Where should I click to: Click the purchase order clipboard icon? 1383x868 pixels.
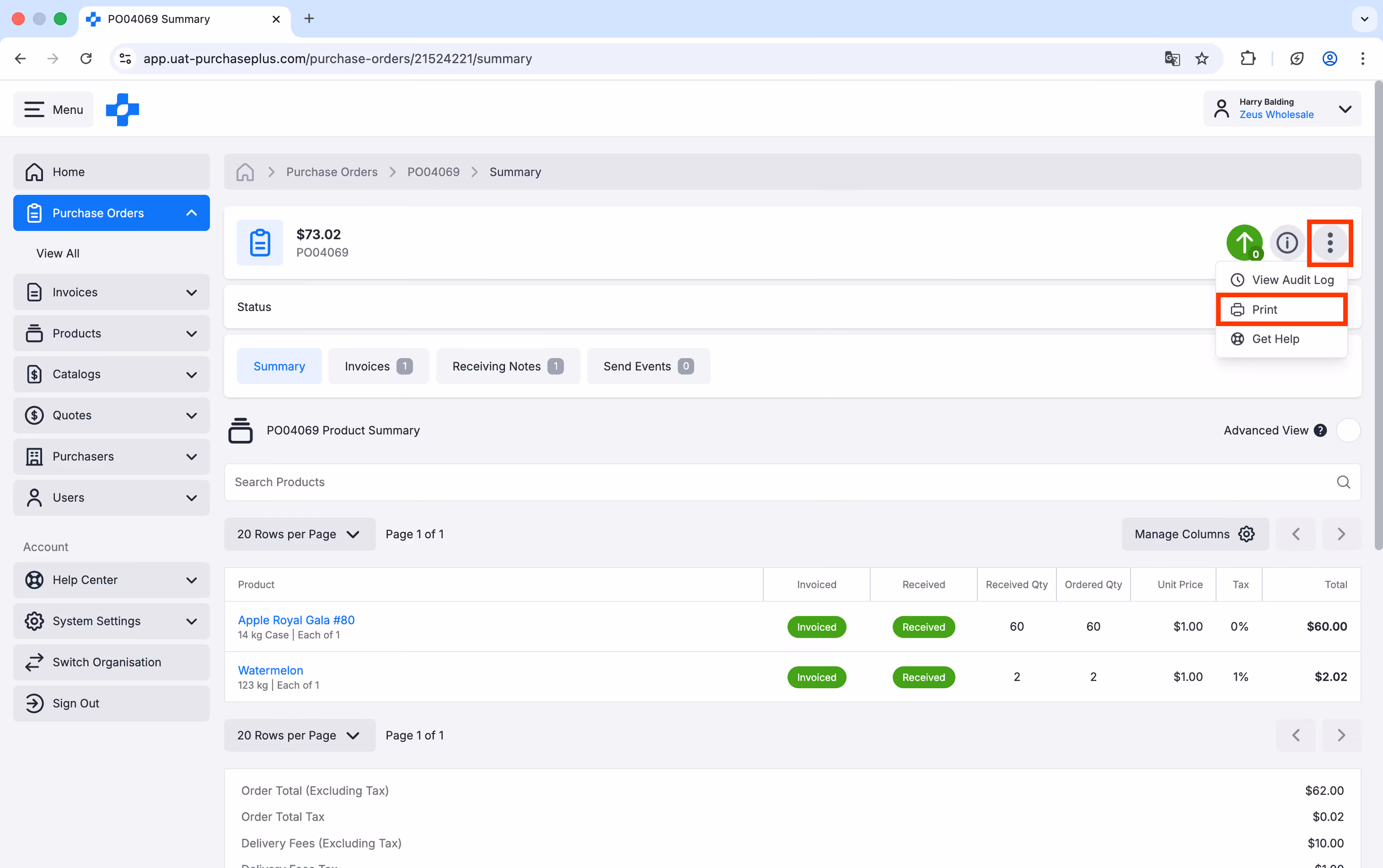point(260,243)
